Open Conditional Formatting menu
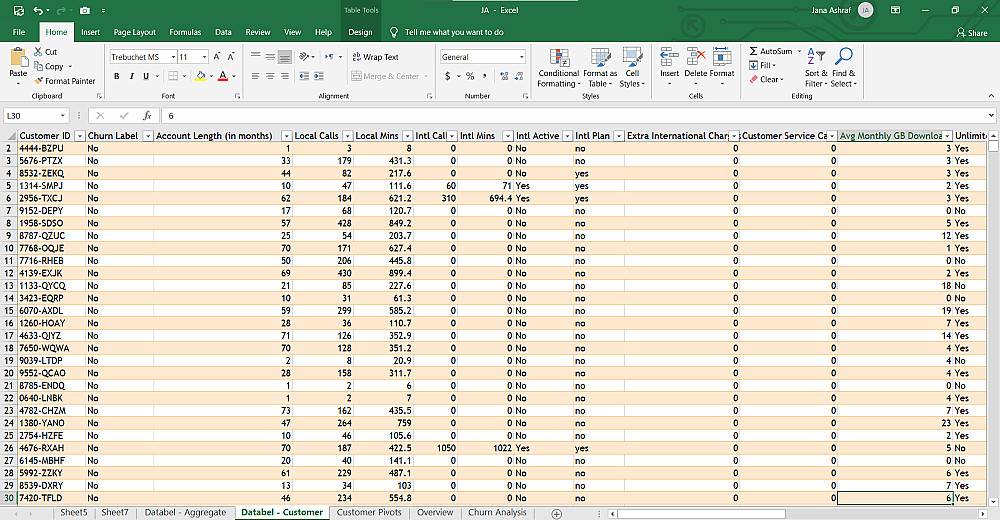This screenshot has height=520, width=1000. pos(558,66)
